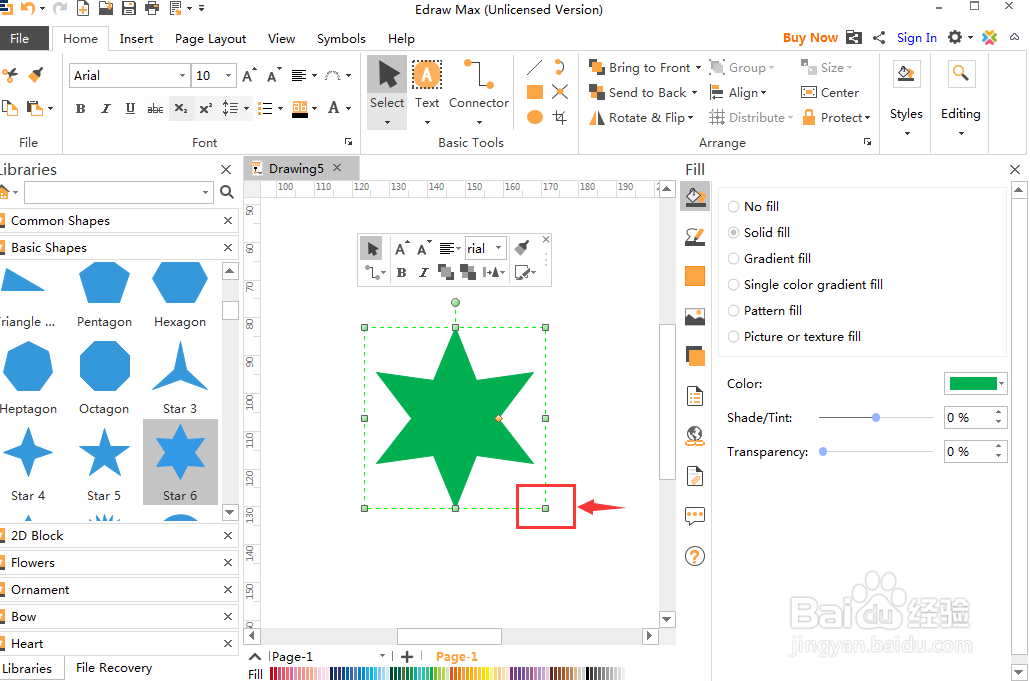This screenshot has width=1030, height=681.
Task: Increase font size in the ribbon
Action: 249,76
